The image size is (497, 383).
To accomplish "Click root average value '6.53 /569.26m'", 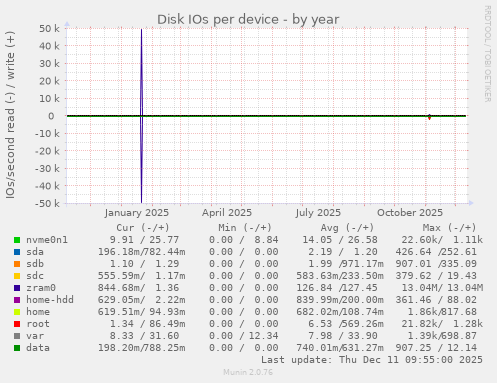I will click(x=346, y=324).
